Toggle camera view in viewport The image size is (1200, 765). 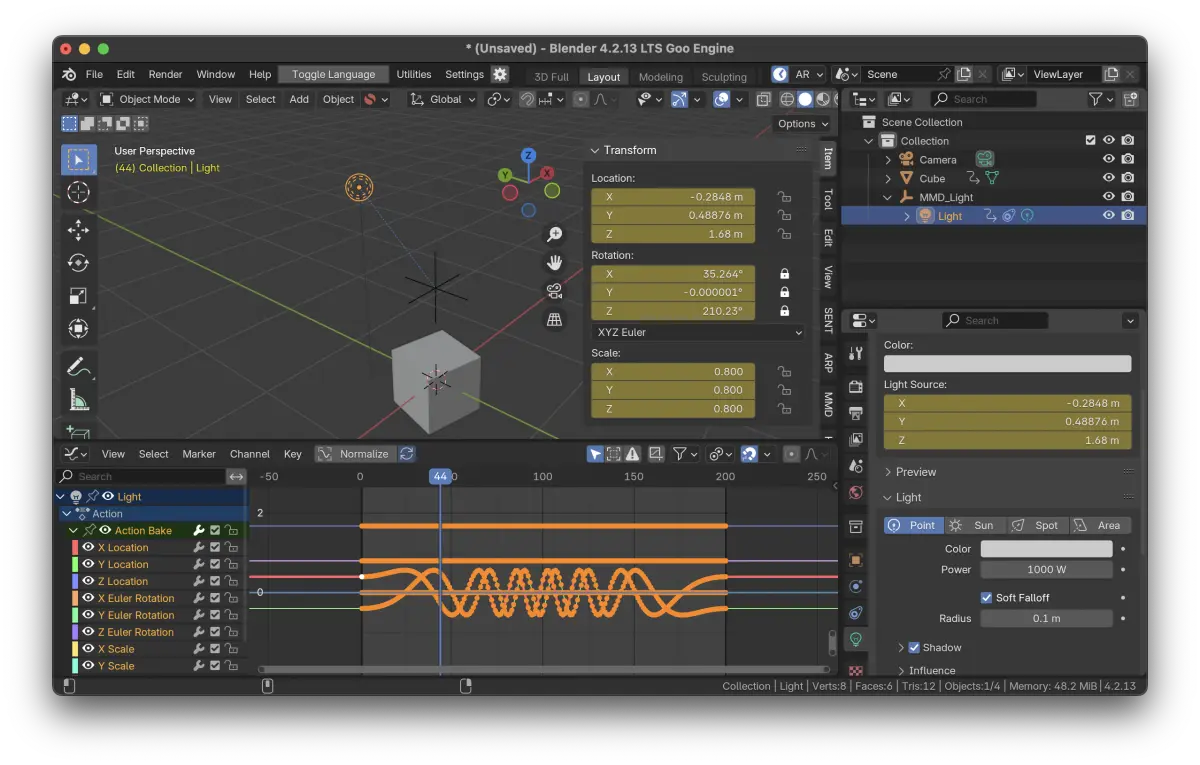click(554, 291)
